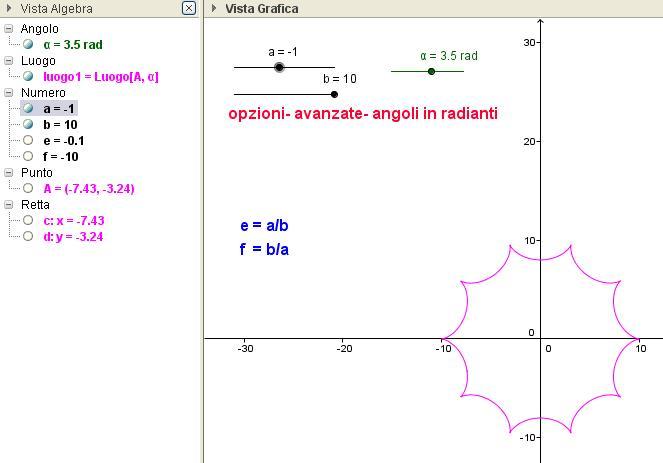Toggle visibility of number a = -1
This screenshot has width=663, height=463.
pos(28,109)
